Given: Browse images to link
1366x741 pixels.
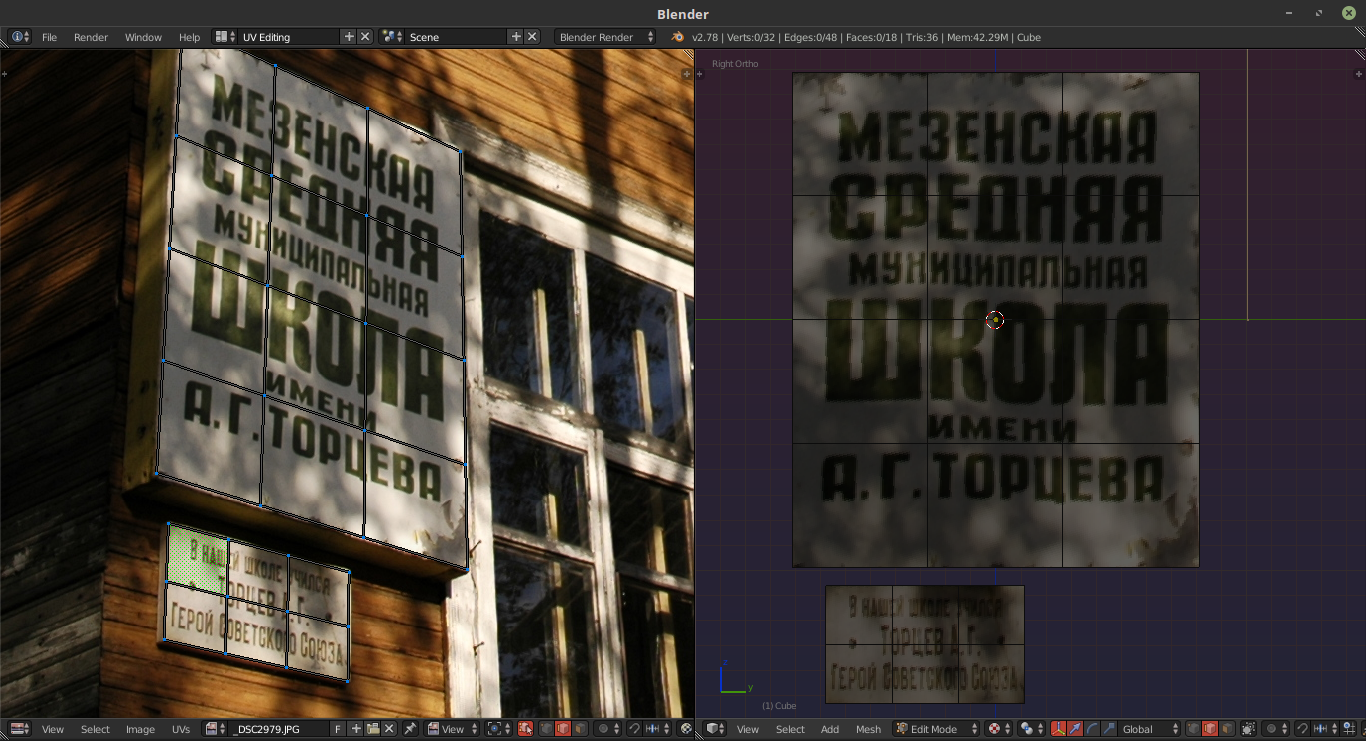Looking at the screenshot, I should point(215,729).
